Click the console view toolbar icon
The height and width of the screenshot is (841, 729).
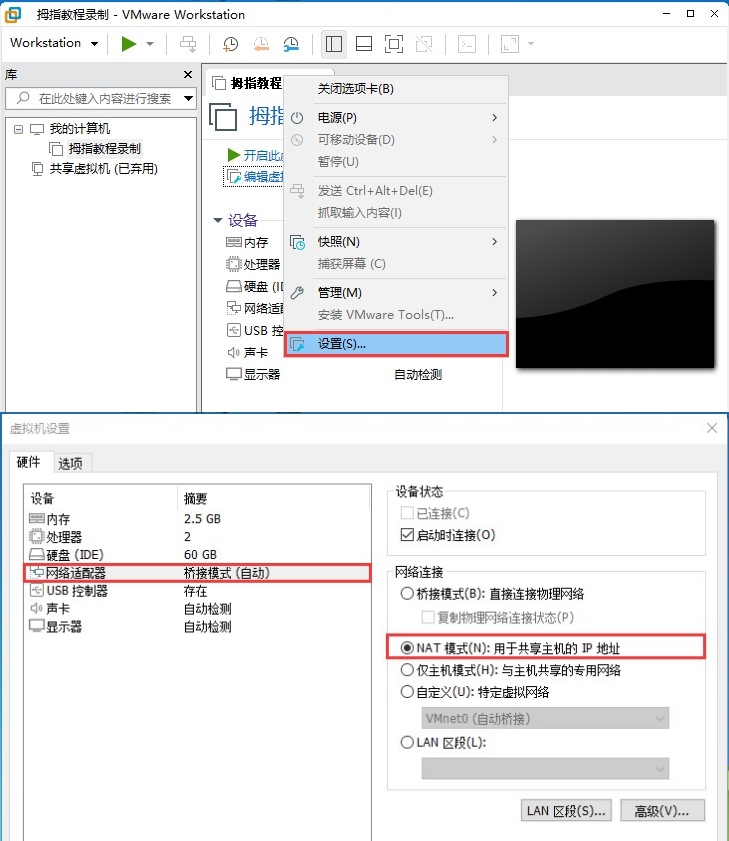tap(467, 44)
